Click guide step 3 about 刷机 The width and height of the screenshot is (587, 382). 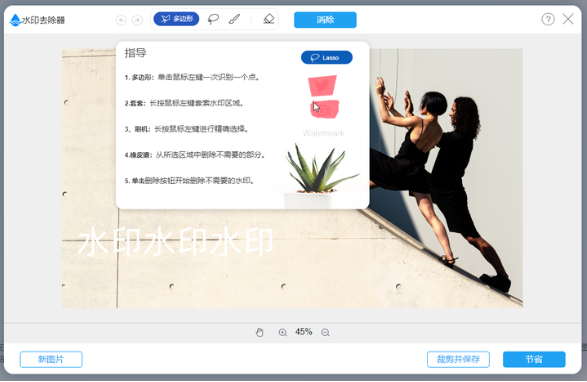pyautogui.click(x=187, y=129)
